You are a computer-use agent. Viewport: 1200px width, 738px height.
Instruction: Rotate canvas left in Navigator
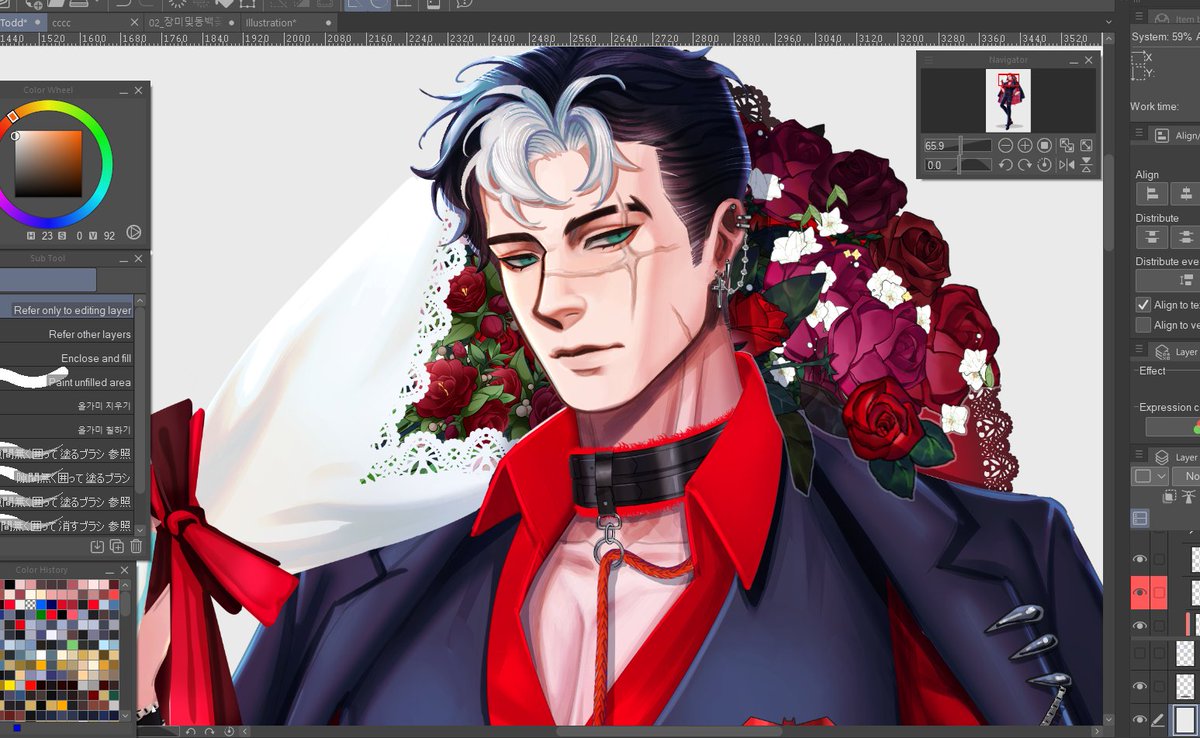[x=1006, y=165]
